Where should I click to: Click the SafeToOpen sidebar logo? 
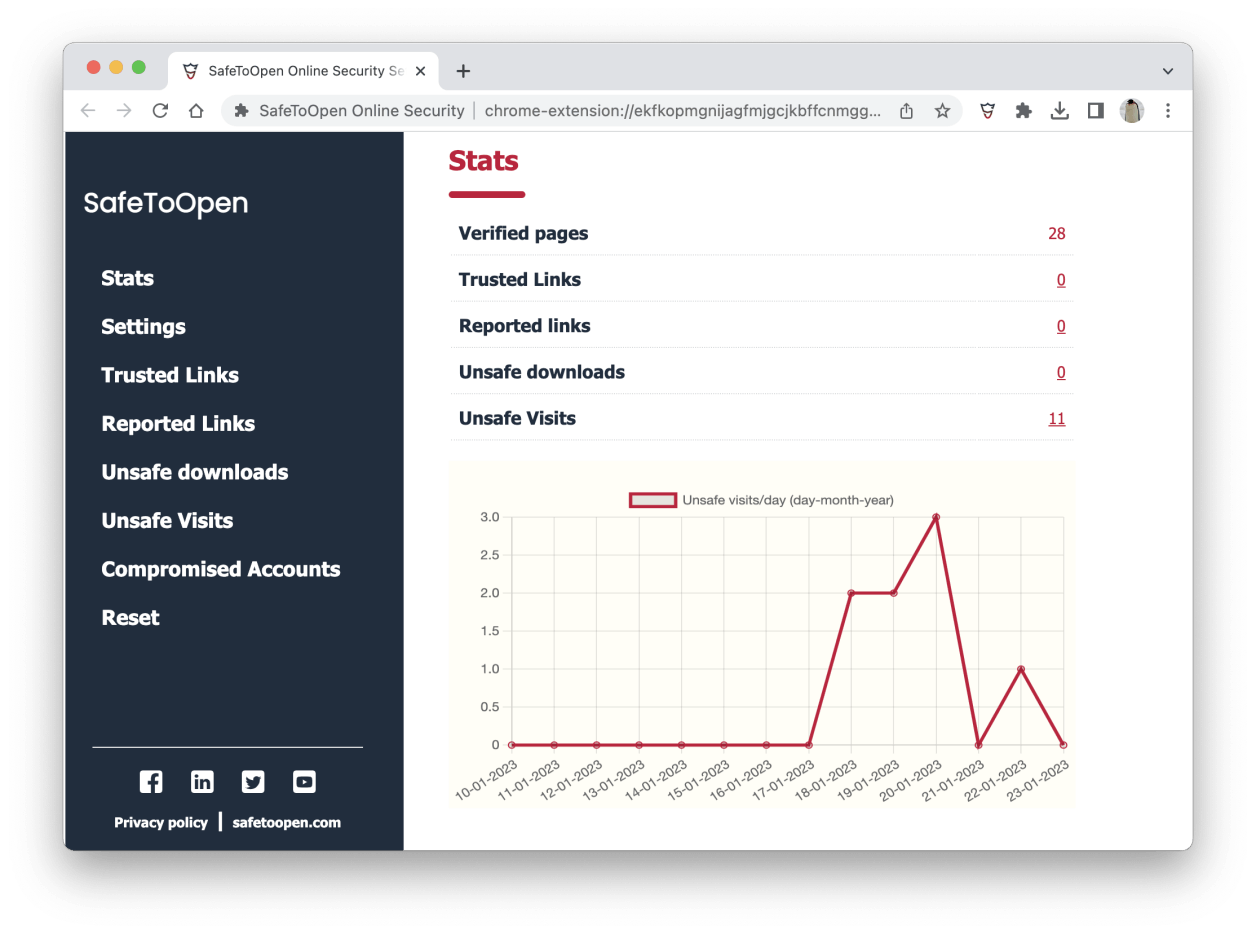[x=166, y=204]
